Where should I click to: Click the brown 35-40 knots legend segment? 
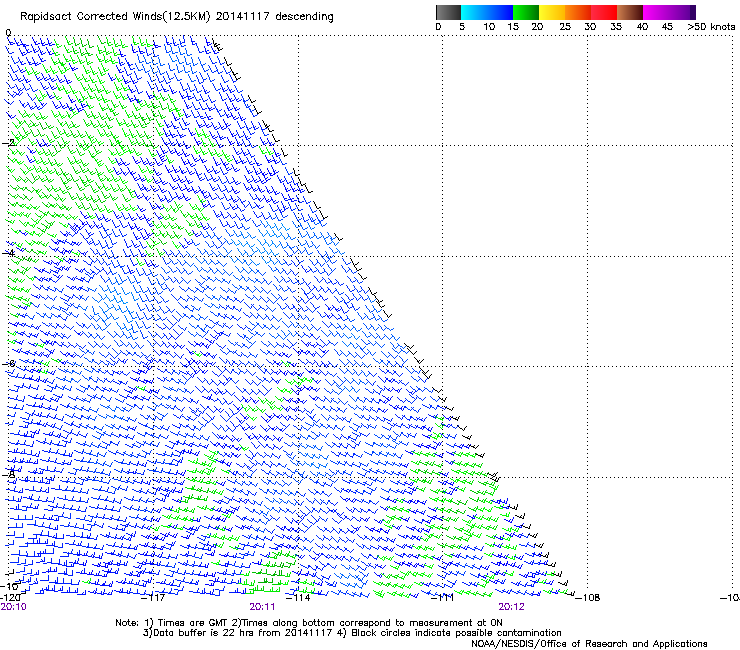coord(630,12)
